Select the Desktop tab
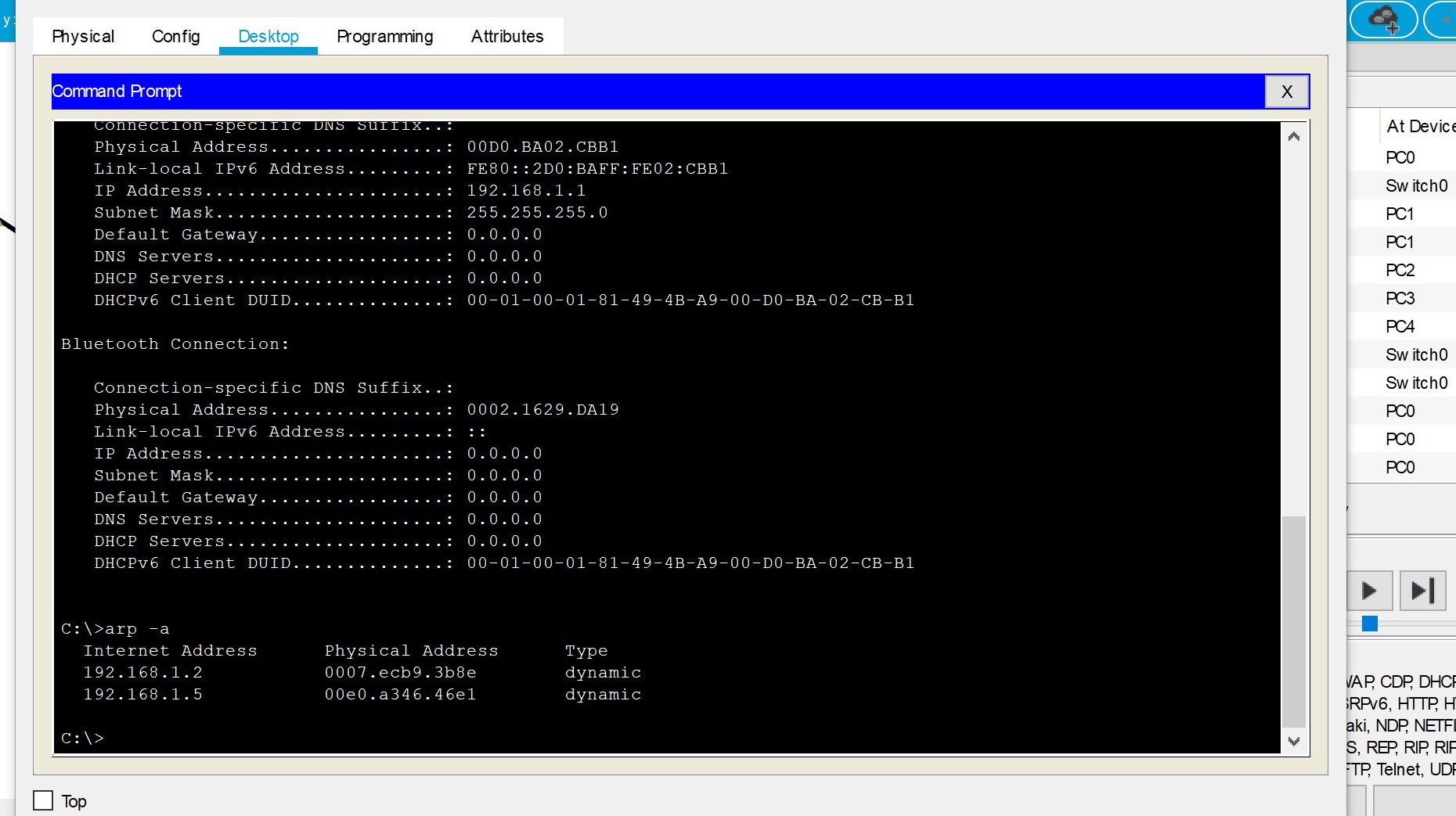 (268, 37)
